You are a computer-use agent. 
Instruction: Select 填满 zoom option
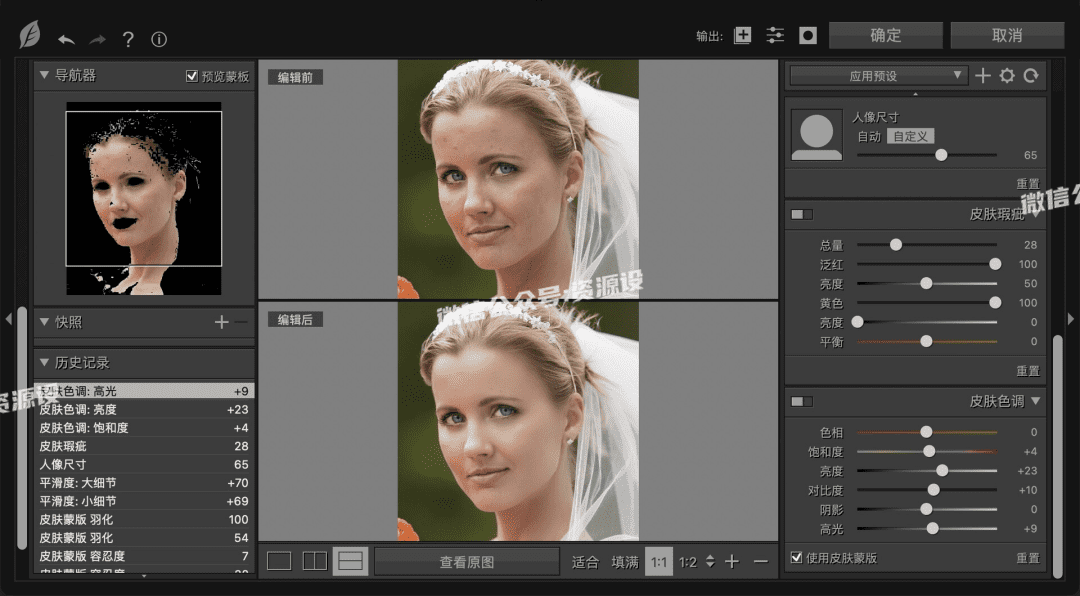coord(625,562)
